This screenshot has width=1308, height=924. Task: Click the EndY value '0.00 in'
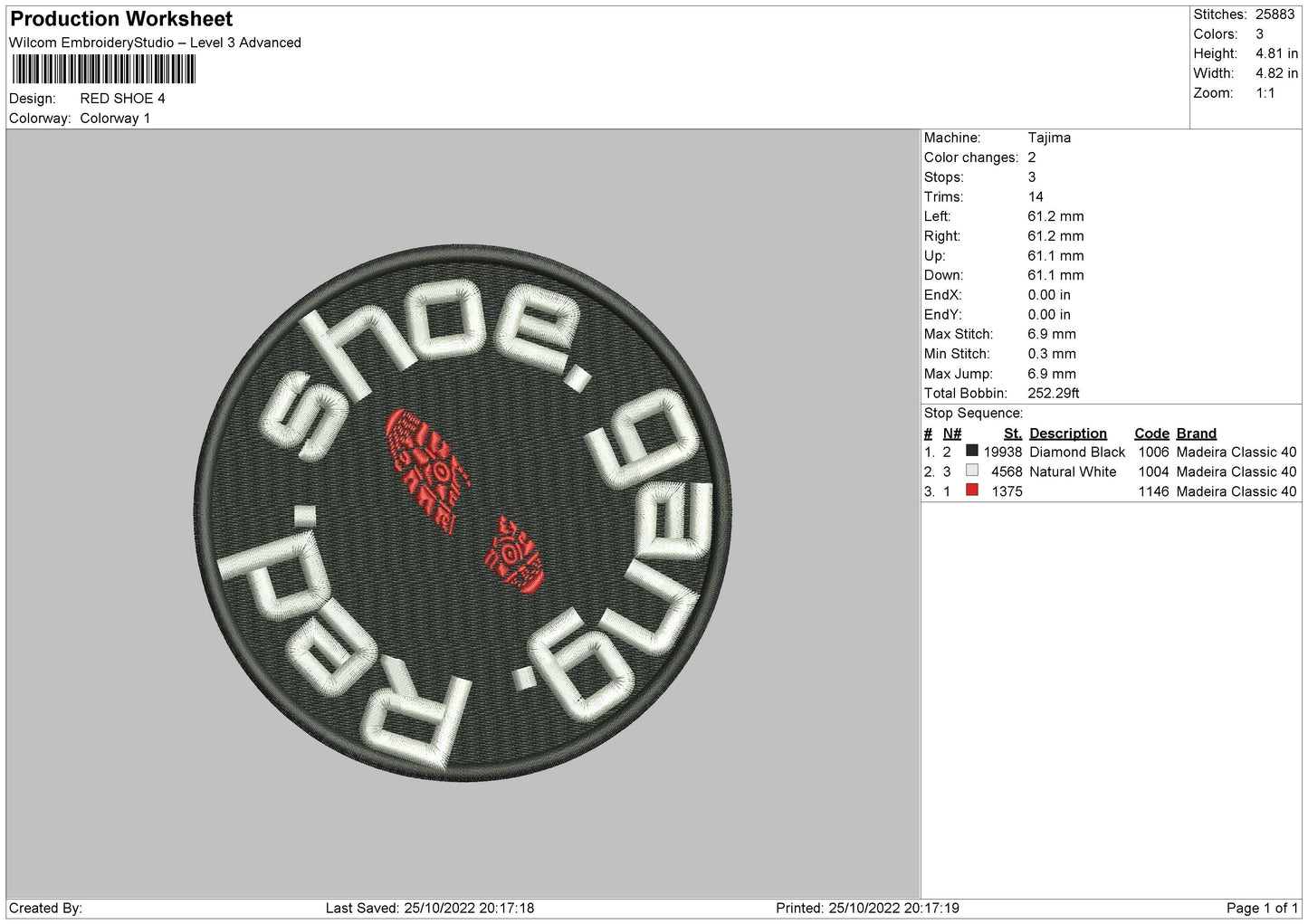point(1049,315)
